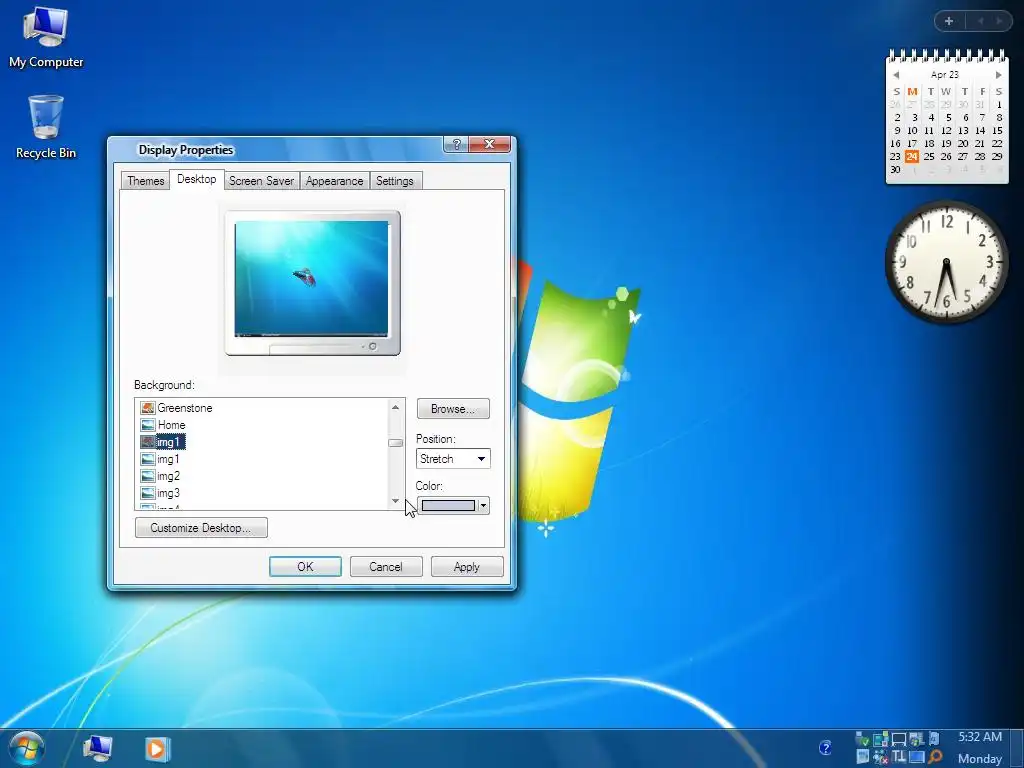The height and width of the screenshot is (768, 1024).
Task: Click date 15 in the calendar gadget
Action: pos(997,131)
